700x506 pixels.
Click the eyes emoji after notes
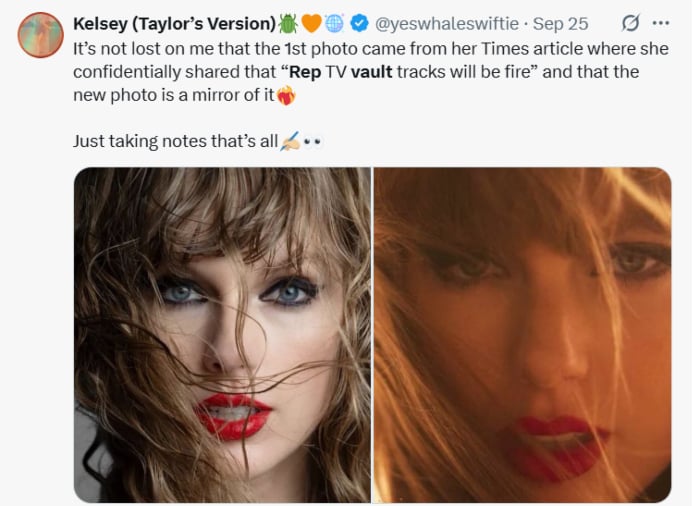[x=313, y=141]
